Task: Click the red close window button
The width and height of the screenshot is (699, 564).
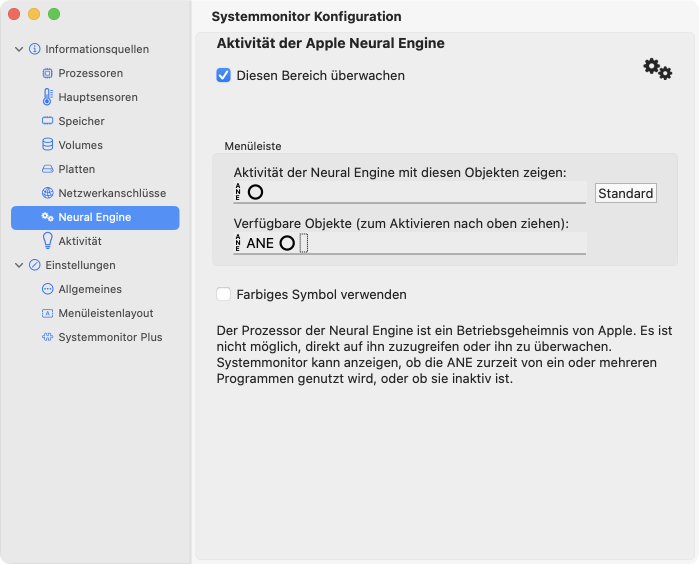Action: point(14,14)
